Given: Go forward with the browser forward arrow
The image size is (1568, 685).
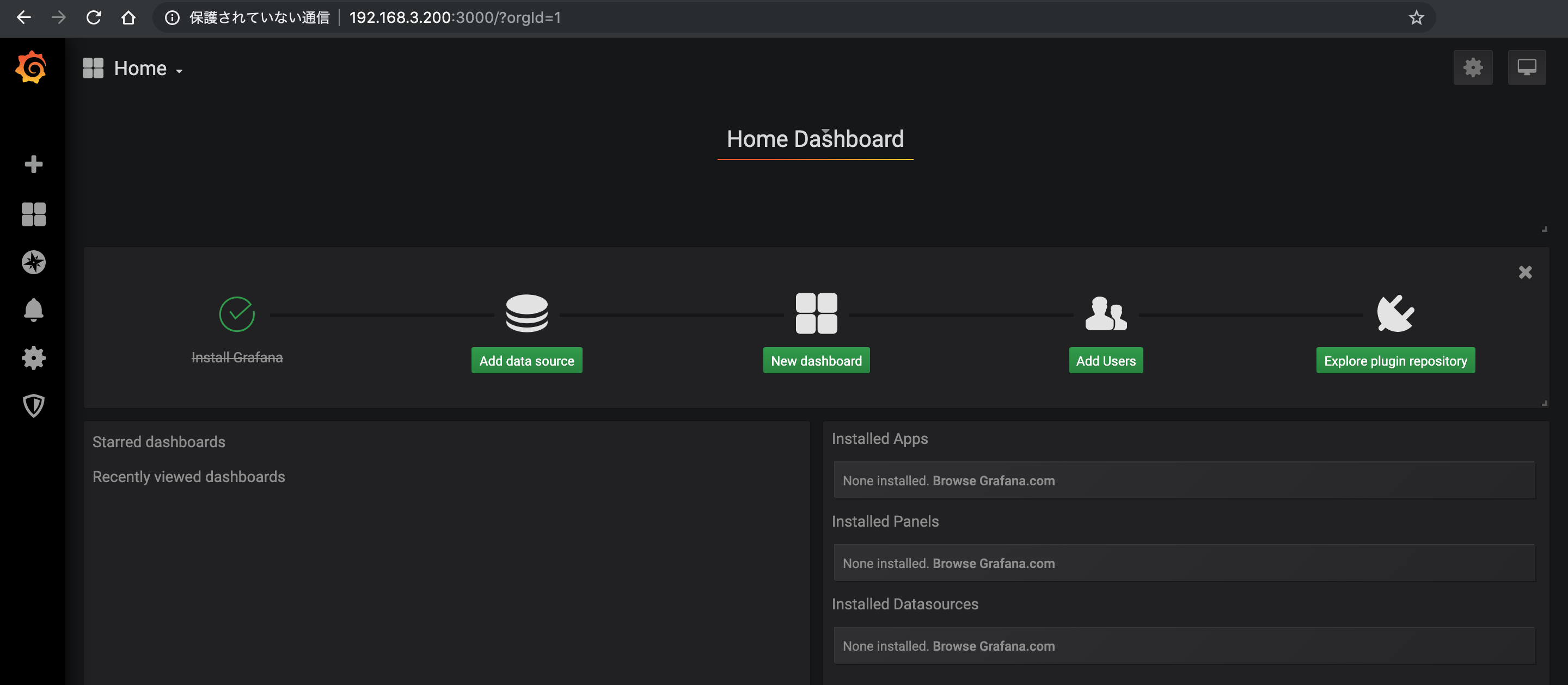Looking at the screenshot, I should tap(58, 17).
